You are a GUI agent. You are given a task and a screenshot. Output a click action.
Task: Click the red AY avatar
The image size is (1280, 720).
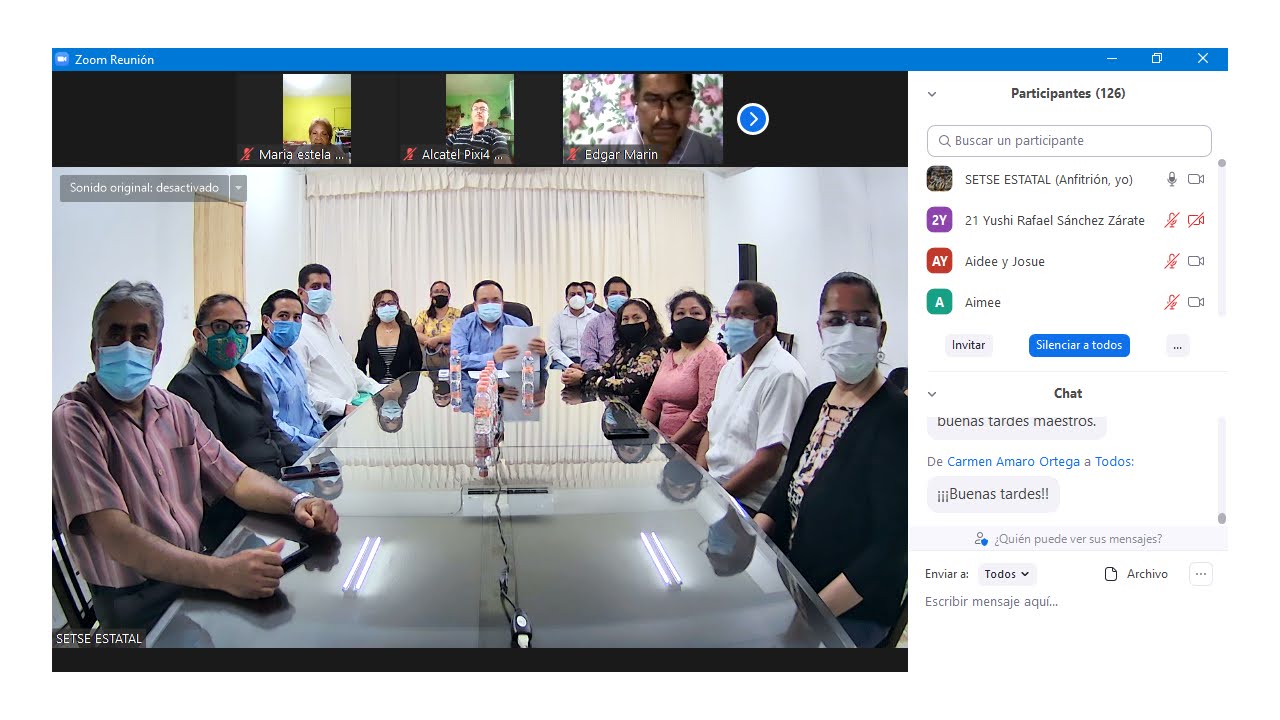(939, 261)
